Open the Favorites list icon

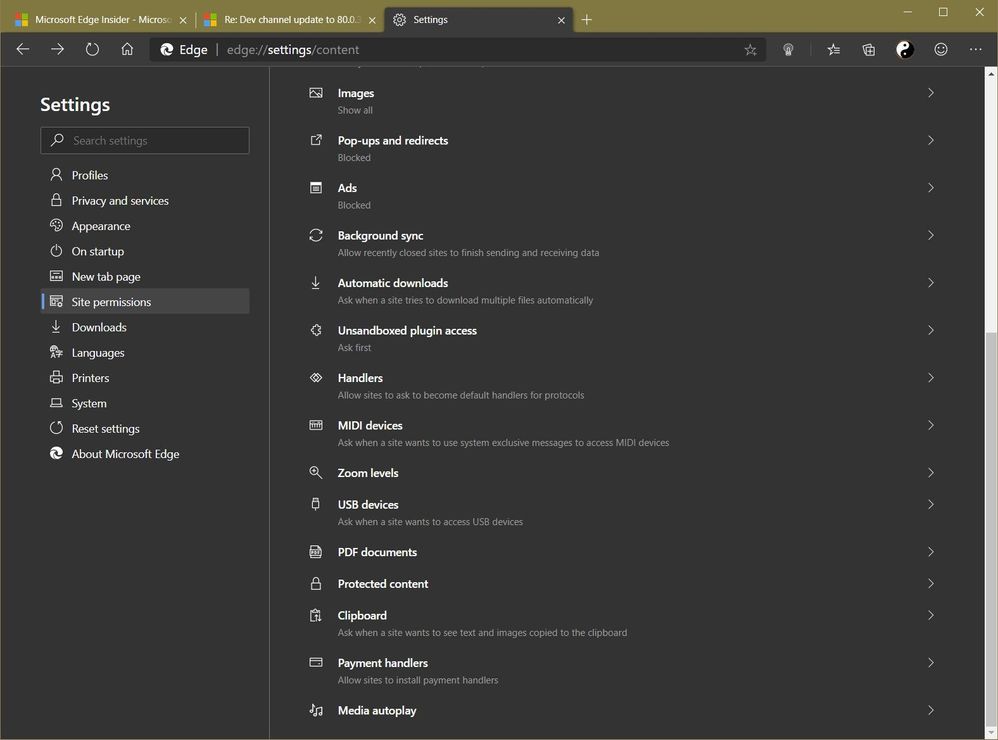tap(834, 50)
